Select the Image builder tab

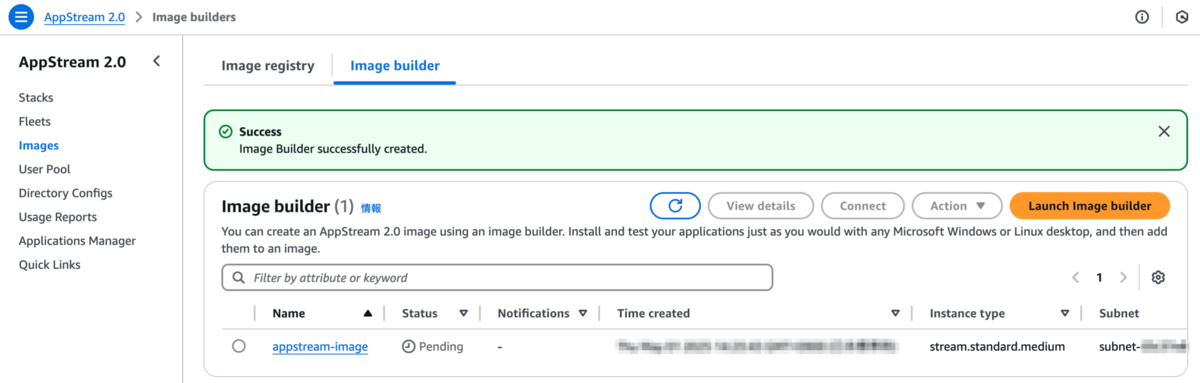coord(395,65)
